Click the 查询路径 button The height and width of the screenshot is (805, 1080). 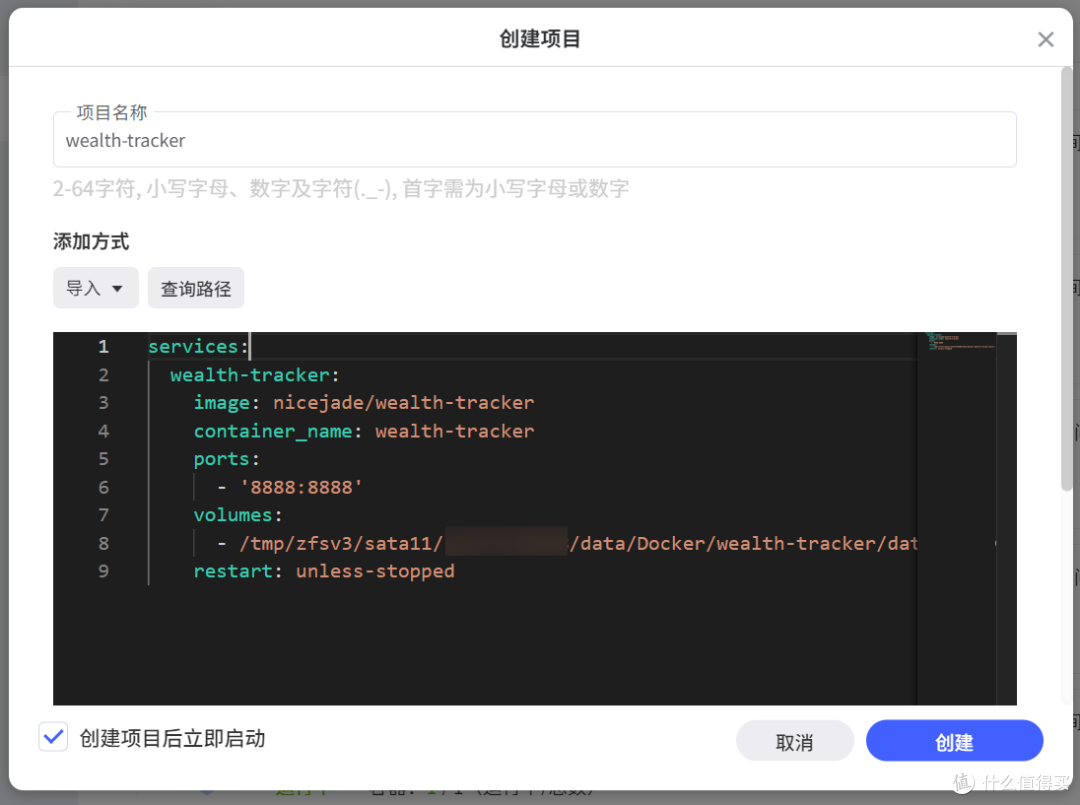click(196, 288)
